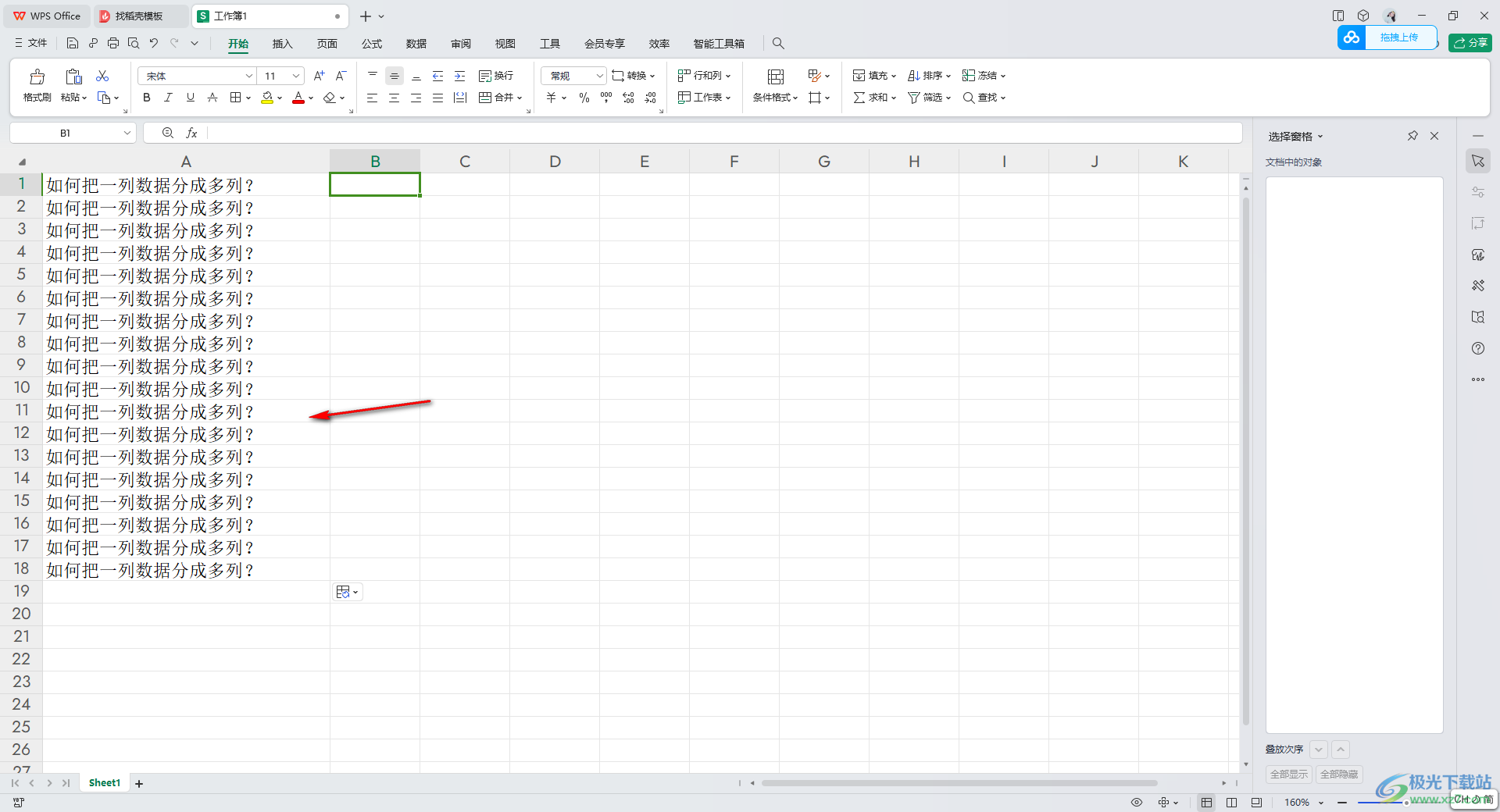This screenshot has width=1500, height=812.
Task: Pin the Selection Pane with the pushpin icon
Action: pos(1412,136)
